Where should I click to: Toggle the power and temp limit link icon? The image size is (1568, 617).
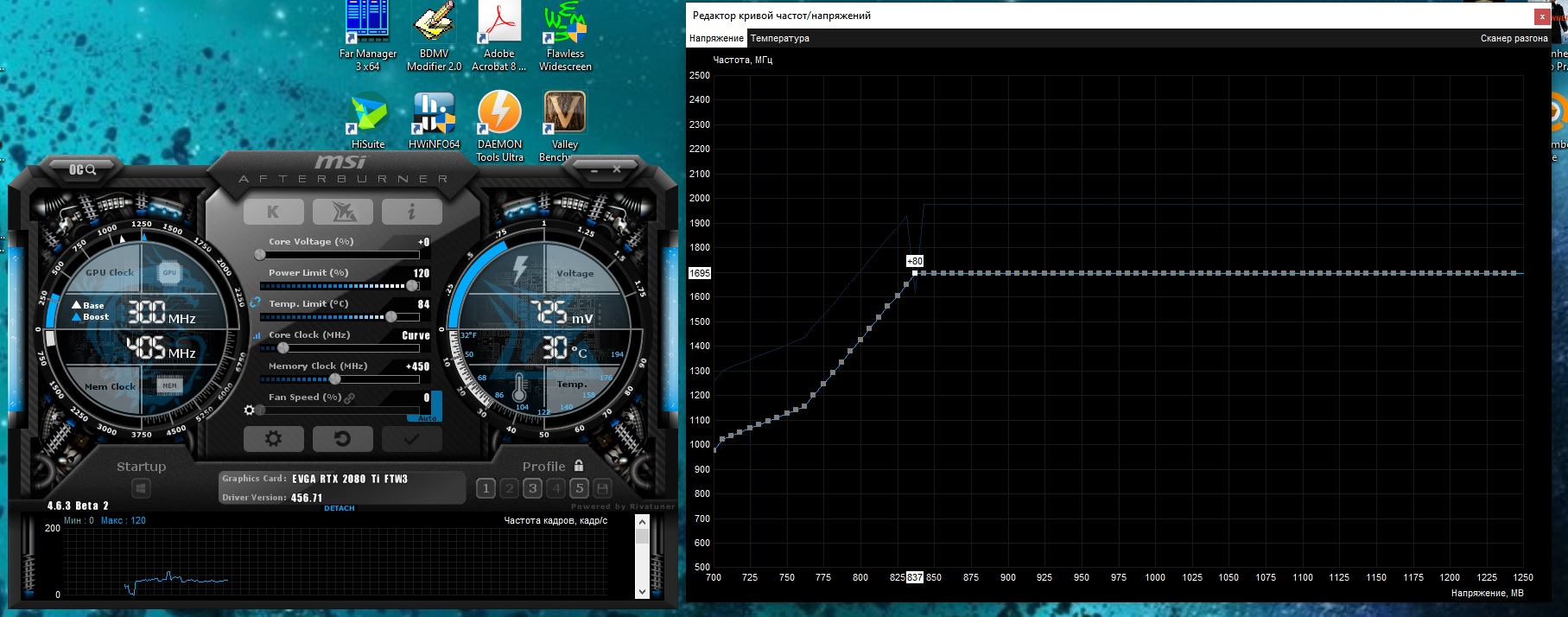coord(256,302)
